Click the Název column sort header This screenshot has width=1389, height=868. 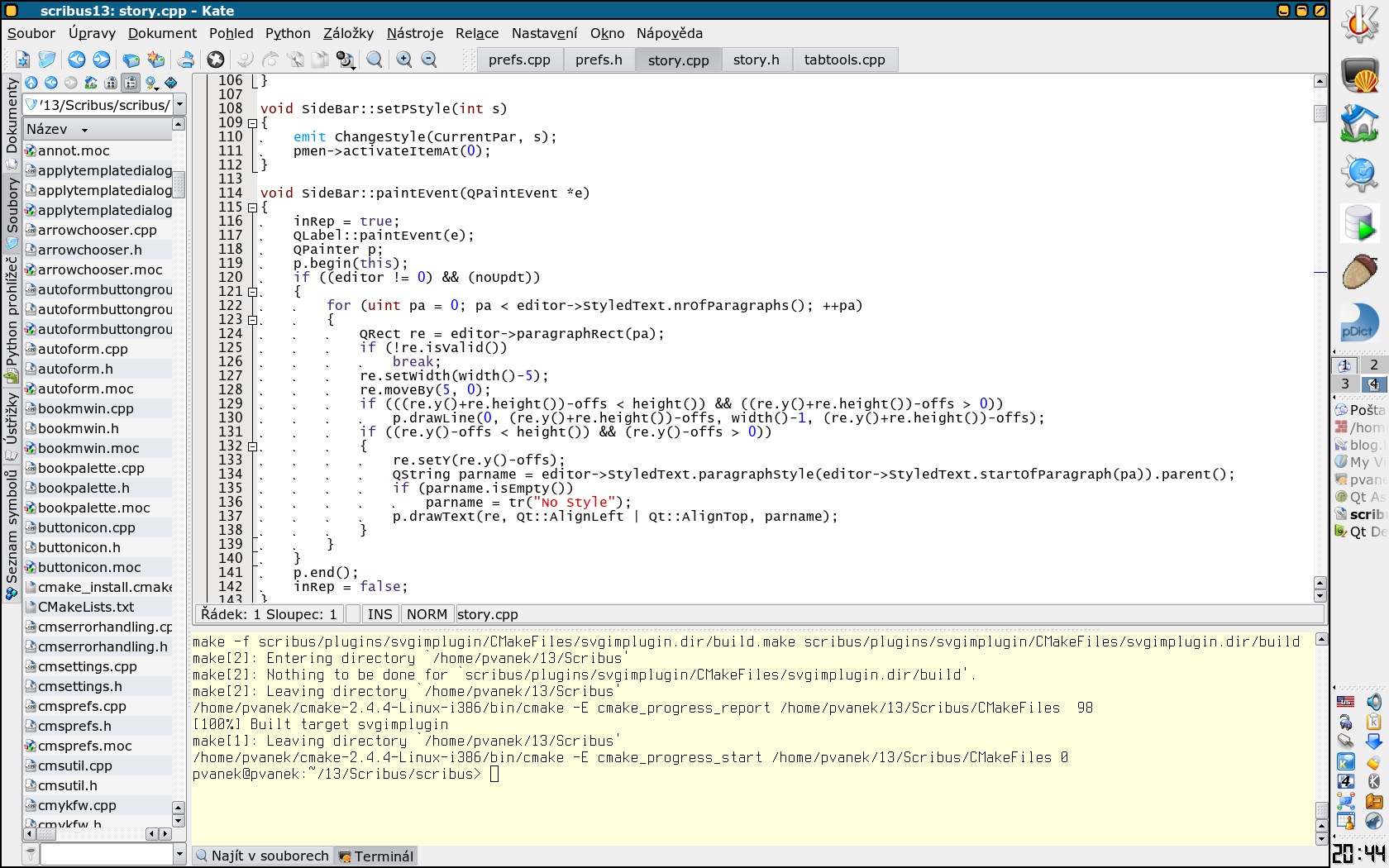(97, 129)
